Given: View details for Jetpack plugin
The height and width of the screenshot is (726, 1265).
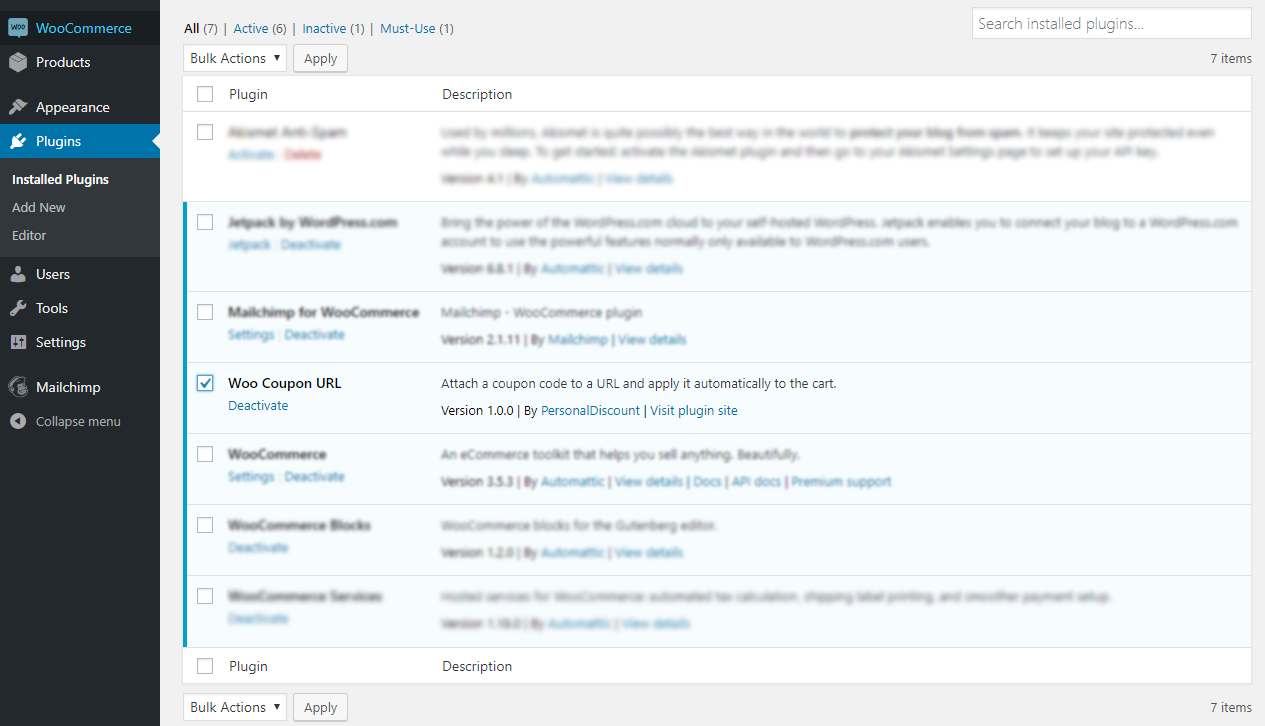Looking at the screenshot, I should [x=649, y=269].
